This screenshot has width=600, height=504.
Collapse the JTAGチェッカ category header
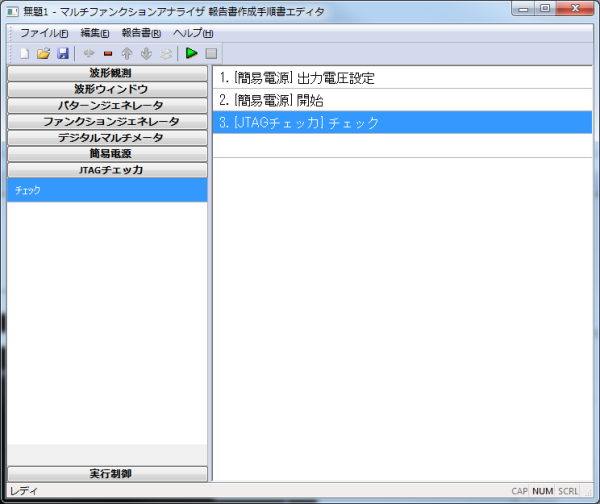pos(108,170)
